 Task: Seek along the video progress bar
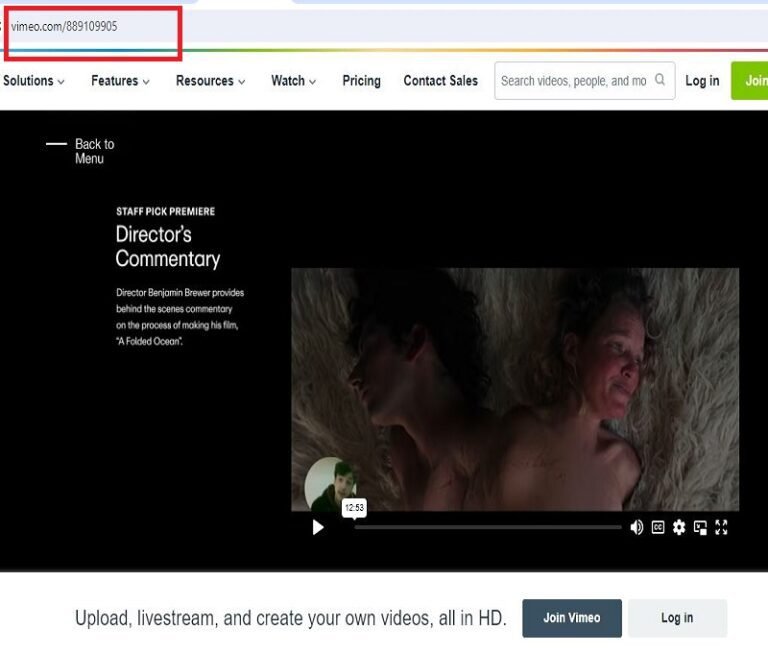tap(488, 527)
